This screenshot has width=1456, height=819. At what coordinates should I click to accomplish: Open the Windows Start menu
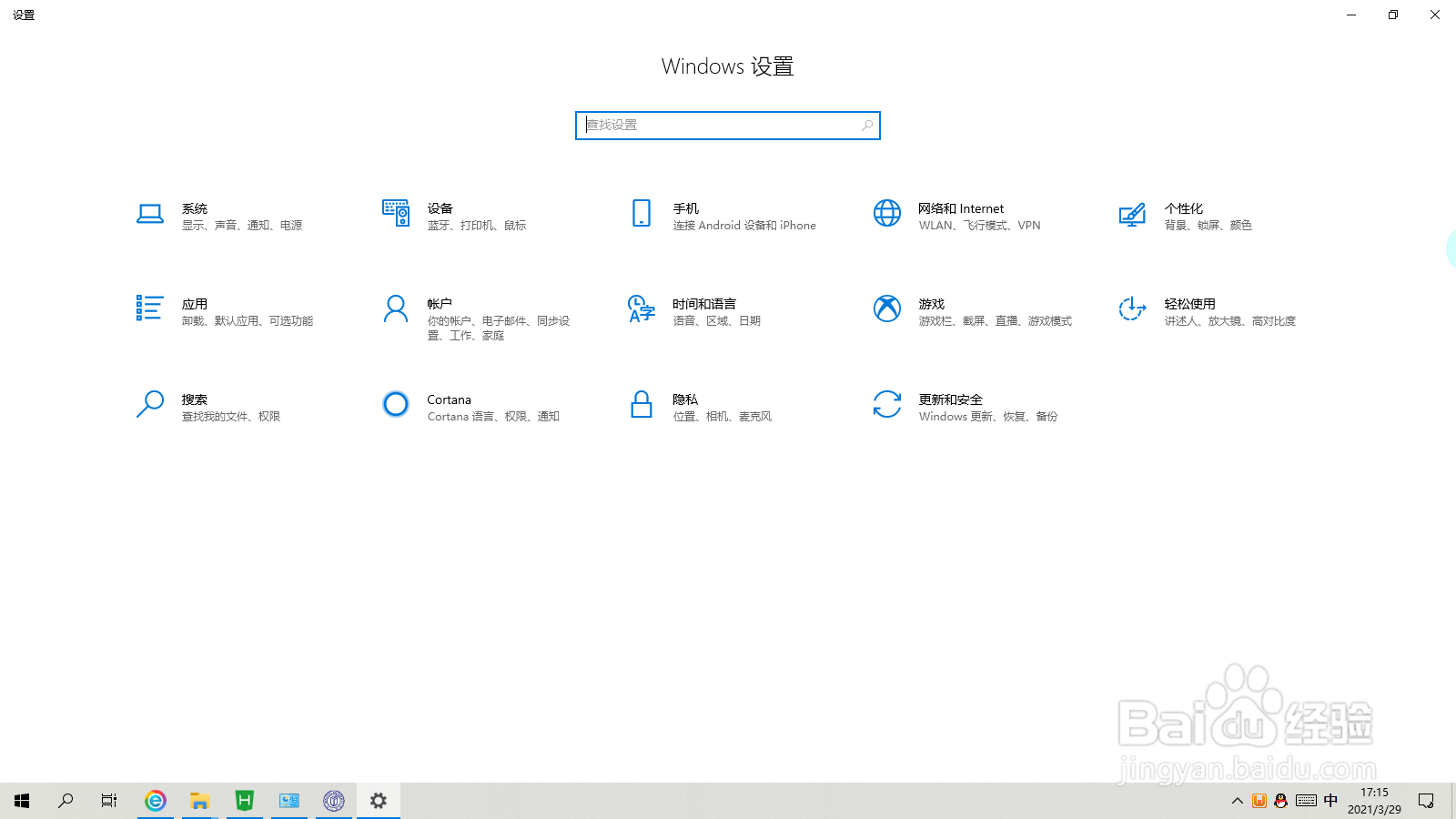click(x=22, y=801)
